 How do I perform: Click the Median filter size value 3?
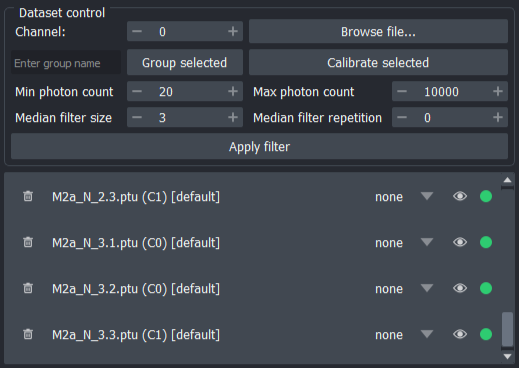coord(185,117)
